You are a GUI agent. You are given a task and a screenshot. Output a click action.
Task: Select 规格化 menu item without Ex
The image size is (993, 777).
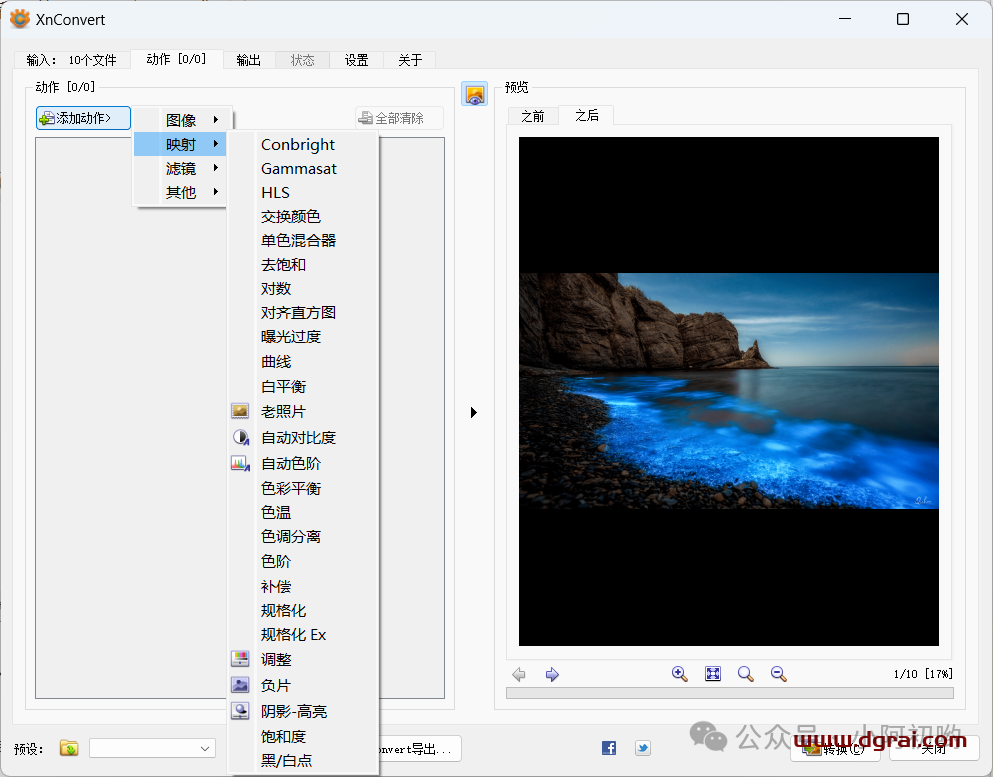[x=303, y=610]
